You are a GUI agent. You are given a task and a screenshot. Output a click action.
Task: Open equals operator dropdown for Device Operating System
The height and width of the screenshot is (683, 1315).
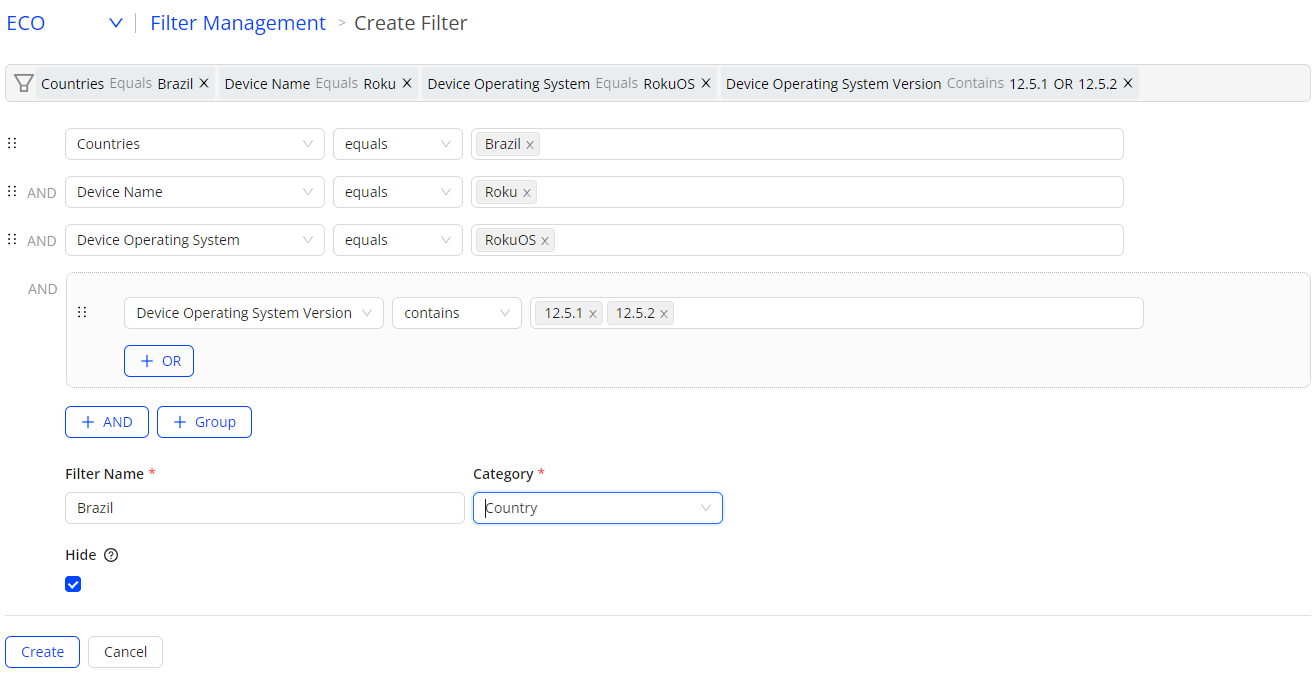click(x=398, y=240)
